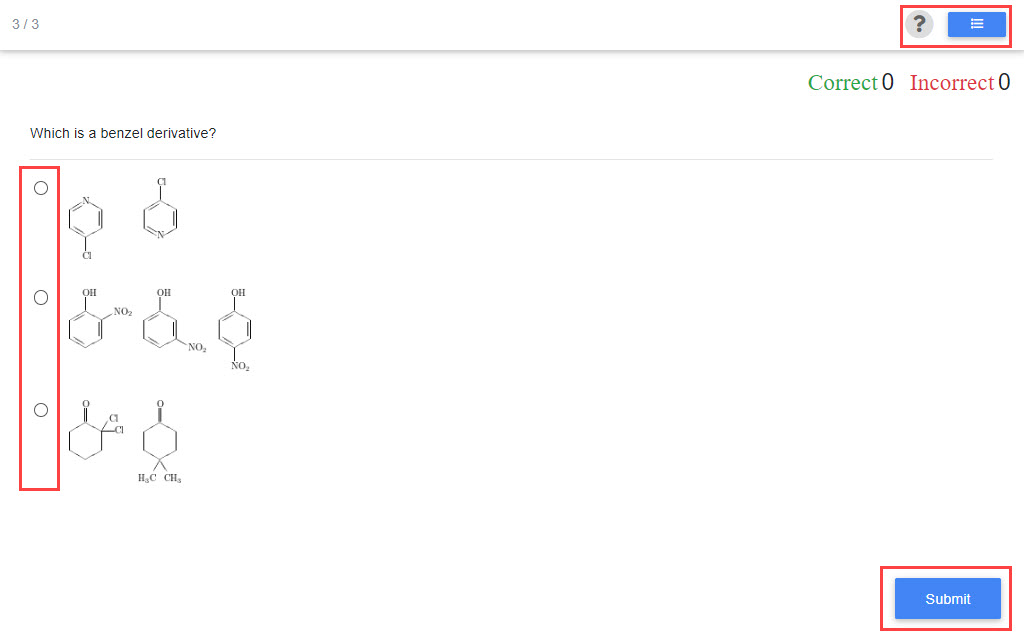Screen dimensions: 1024x641
Task: Select the cyclohexanone answer radio button
Action: tap(41, 409)
